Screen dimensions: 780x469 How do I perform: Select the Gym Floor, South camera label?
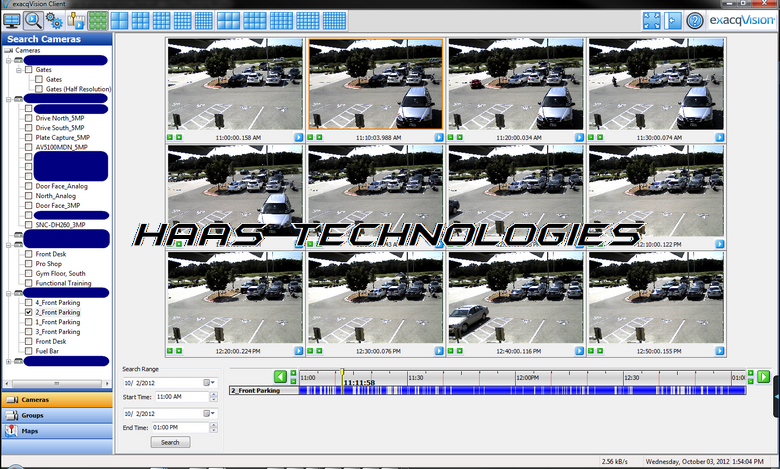click(61, 274)
